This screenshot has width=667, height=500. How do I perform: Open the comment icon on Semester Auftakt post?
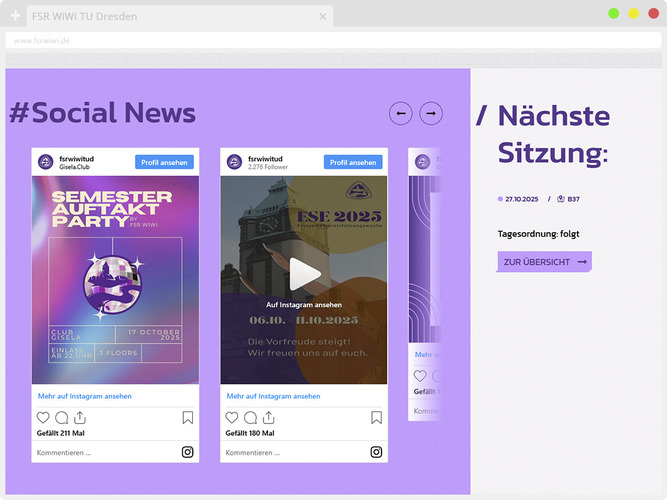point(62,417)
